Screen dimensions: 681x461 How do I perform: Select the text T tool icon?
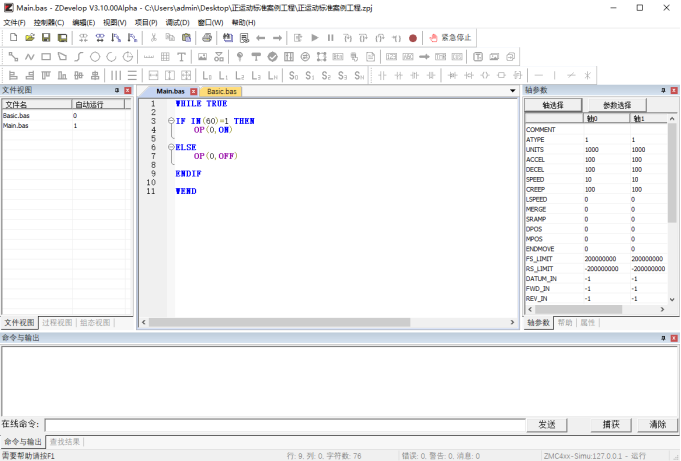tap(182, 56)
